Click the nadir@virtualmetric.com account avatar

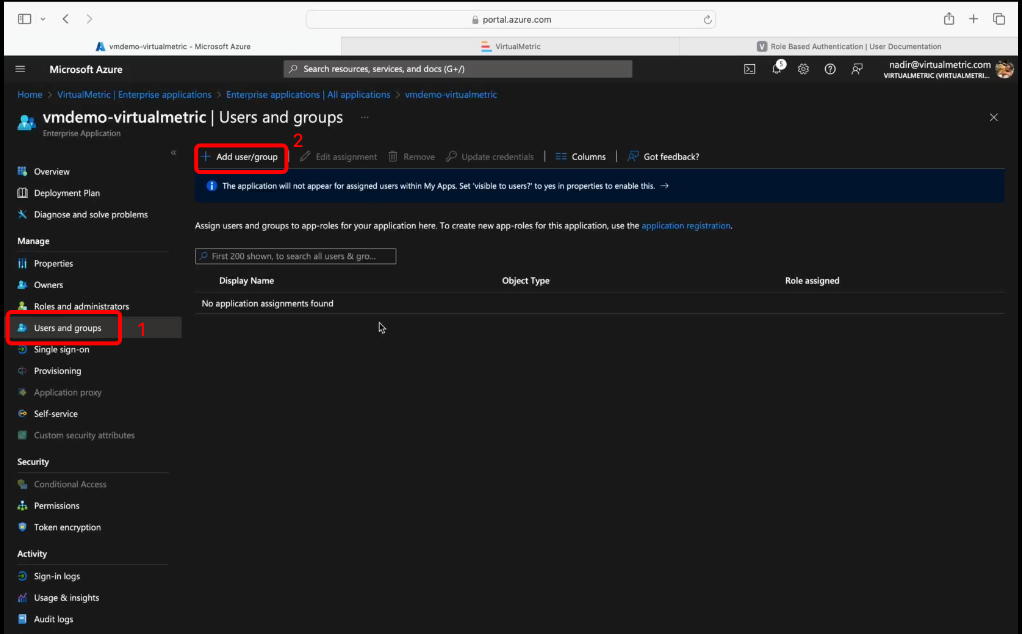[x=1004, y=69]
